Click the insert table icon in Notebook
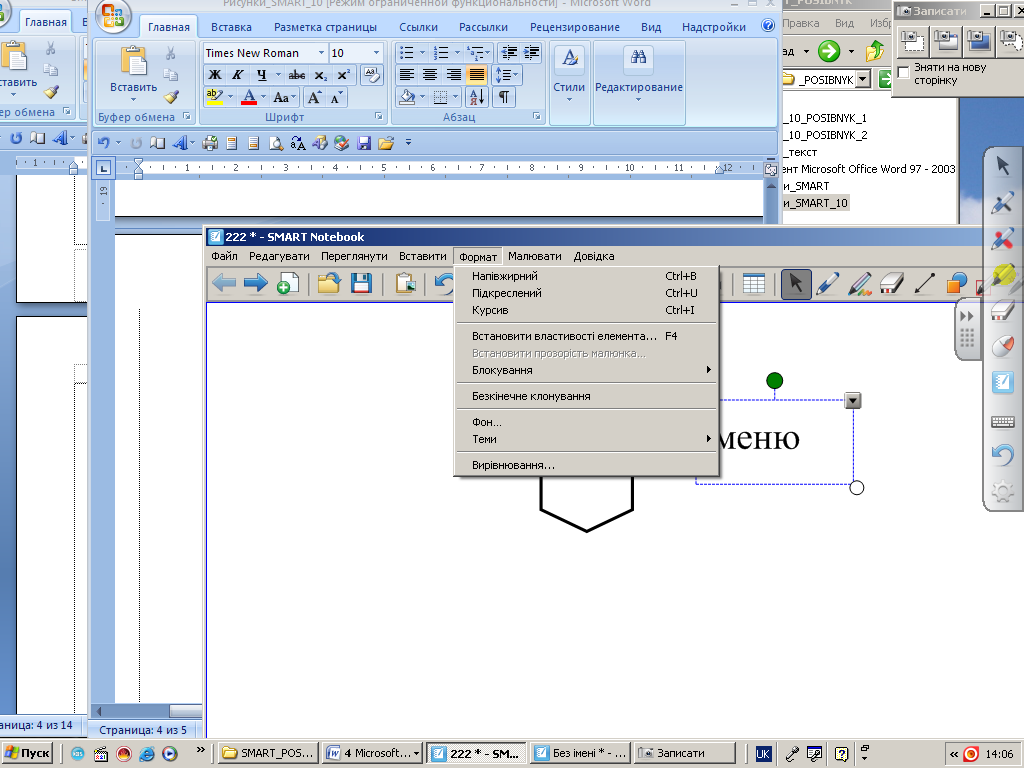This screenshot has width=1024, height=768. pos(754,284)
